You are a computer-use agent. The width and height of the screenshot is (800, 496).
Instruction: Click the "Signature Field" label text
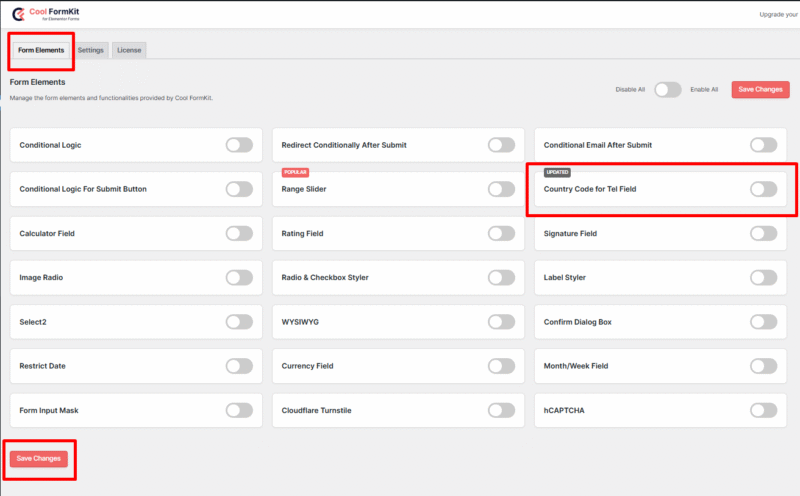pos(570,234)
